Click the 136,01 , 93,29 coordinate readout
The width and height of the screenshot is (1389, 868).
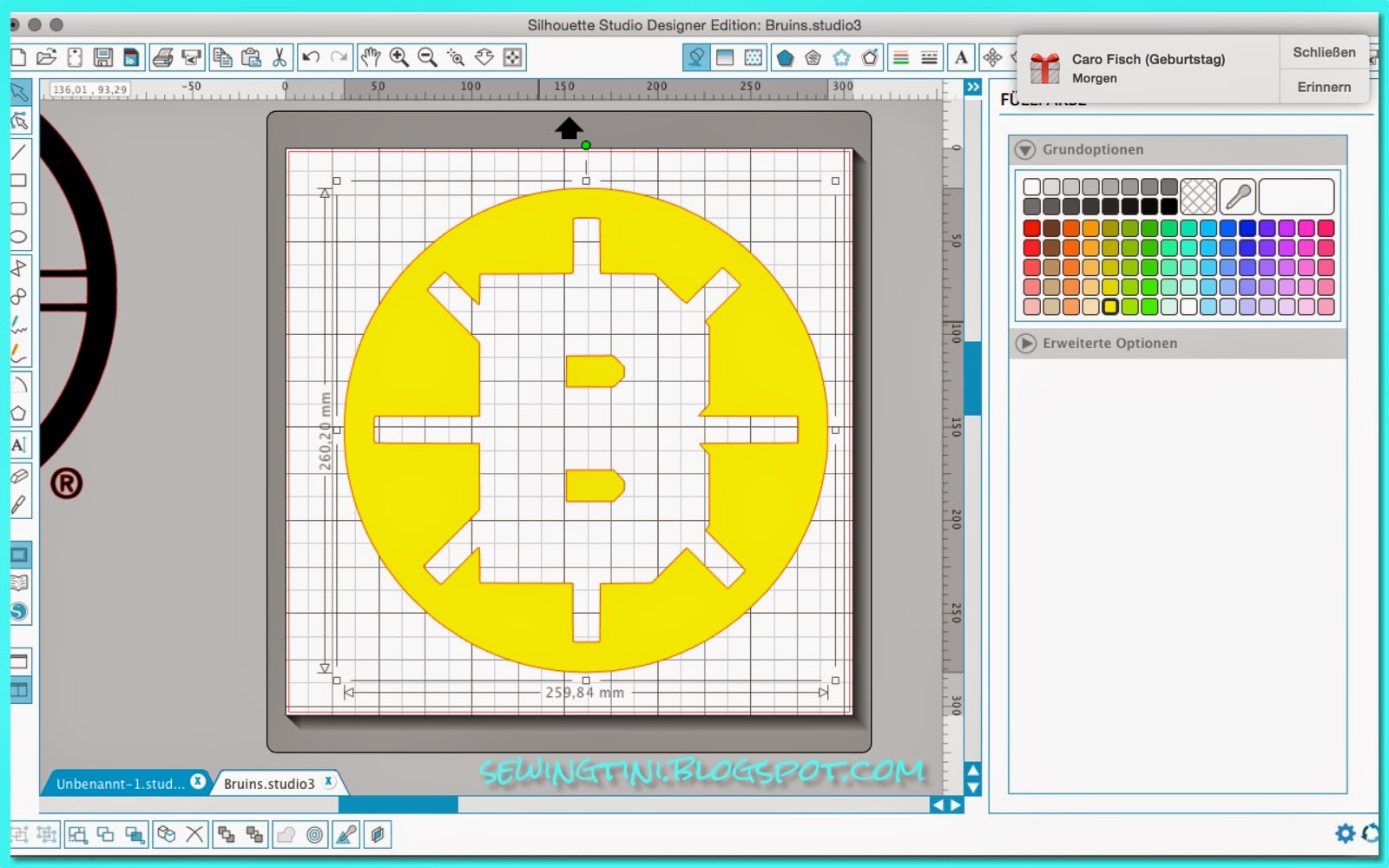(x=89, y=89)
